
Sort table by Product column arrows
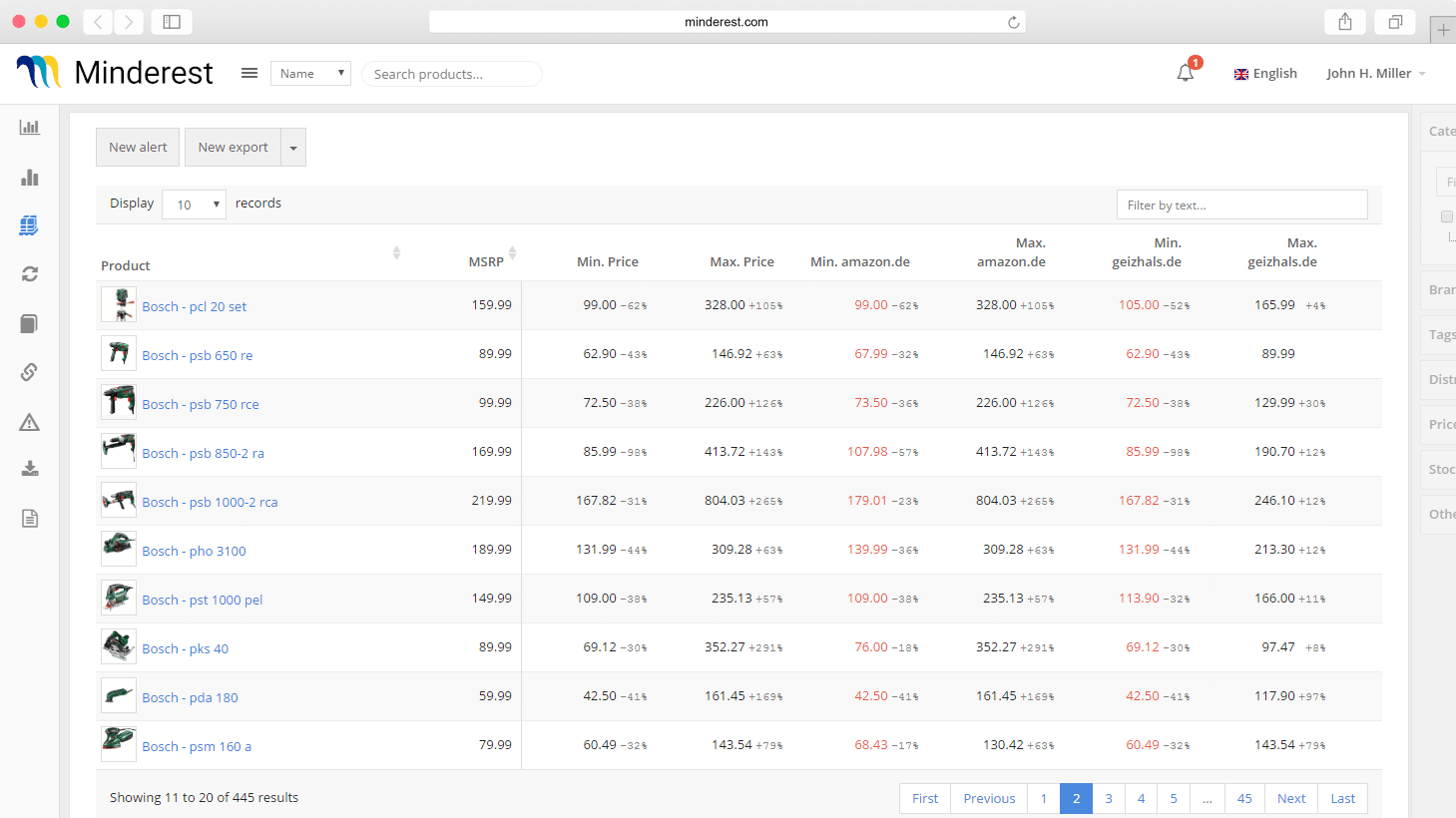coord(396,253)
